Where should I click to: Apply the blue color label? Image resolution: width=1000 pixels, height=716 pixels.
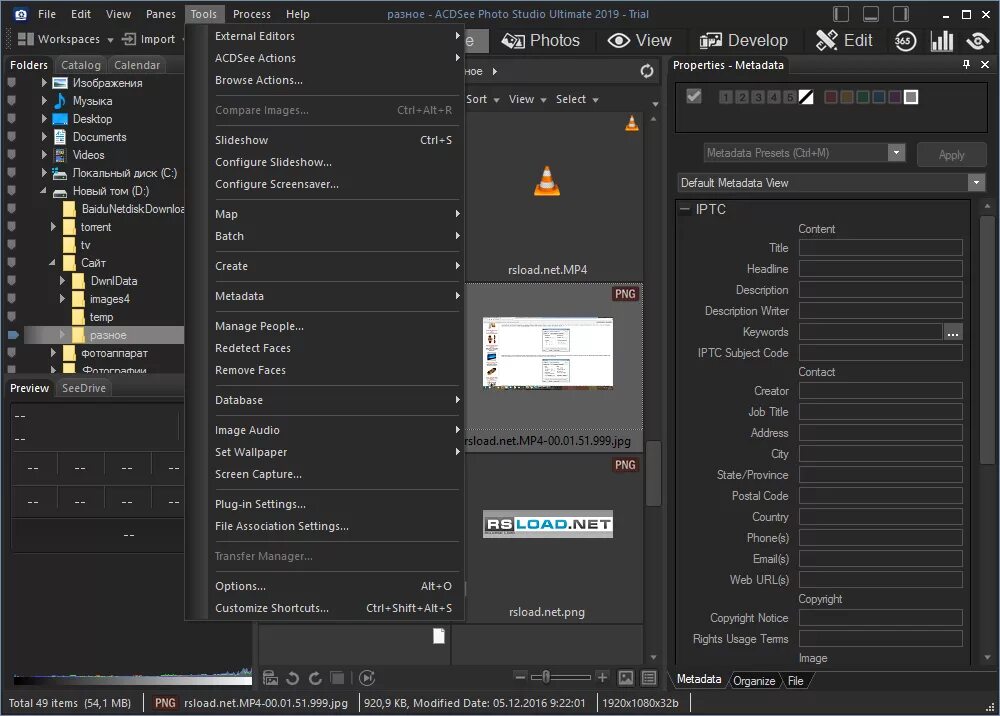pyautogui.click(x=879, y=97)
